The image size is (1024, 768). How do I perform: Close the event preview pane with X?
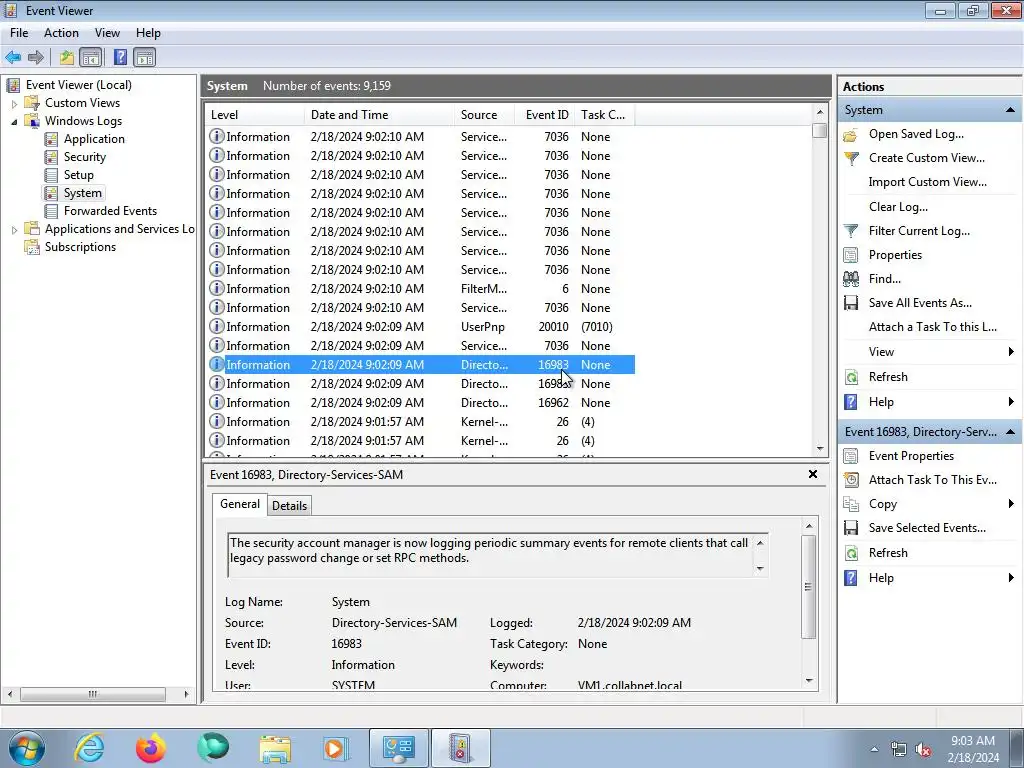813,474
